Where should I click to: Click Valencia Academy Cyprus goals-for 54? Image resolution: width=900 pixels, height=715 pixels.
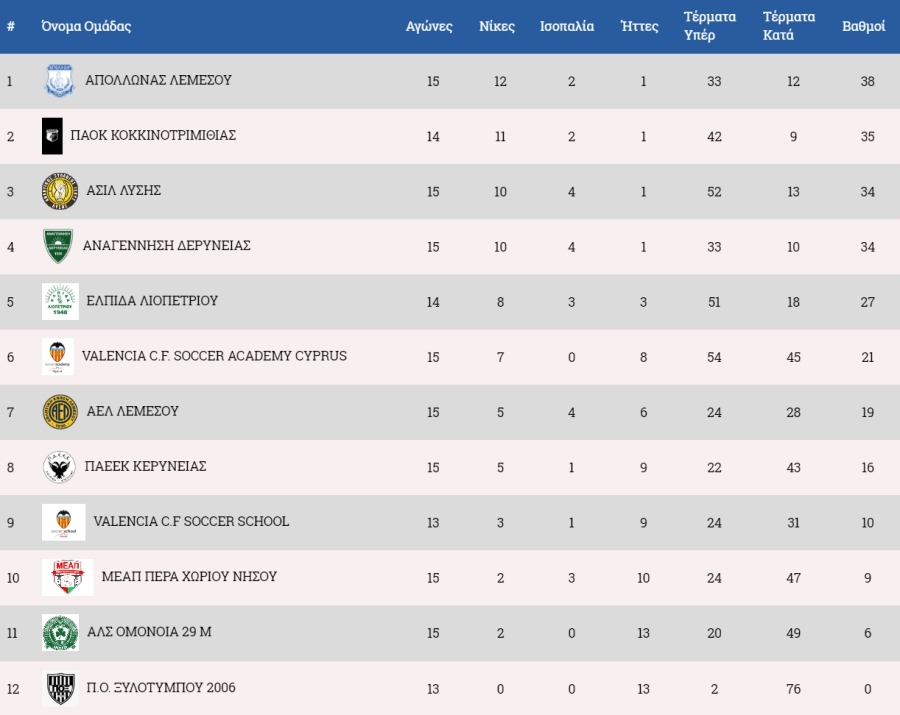[x=714, y=357]
